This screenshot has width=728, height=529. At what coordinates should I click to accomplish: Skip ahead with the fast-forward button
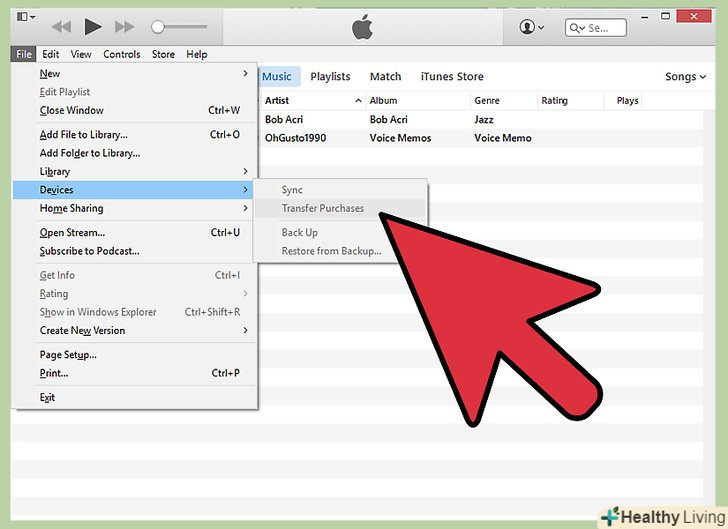tap(124, 27)
